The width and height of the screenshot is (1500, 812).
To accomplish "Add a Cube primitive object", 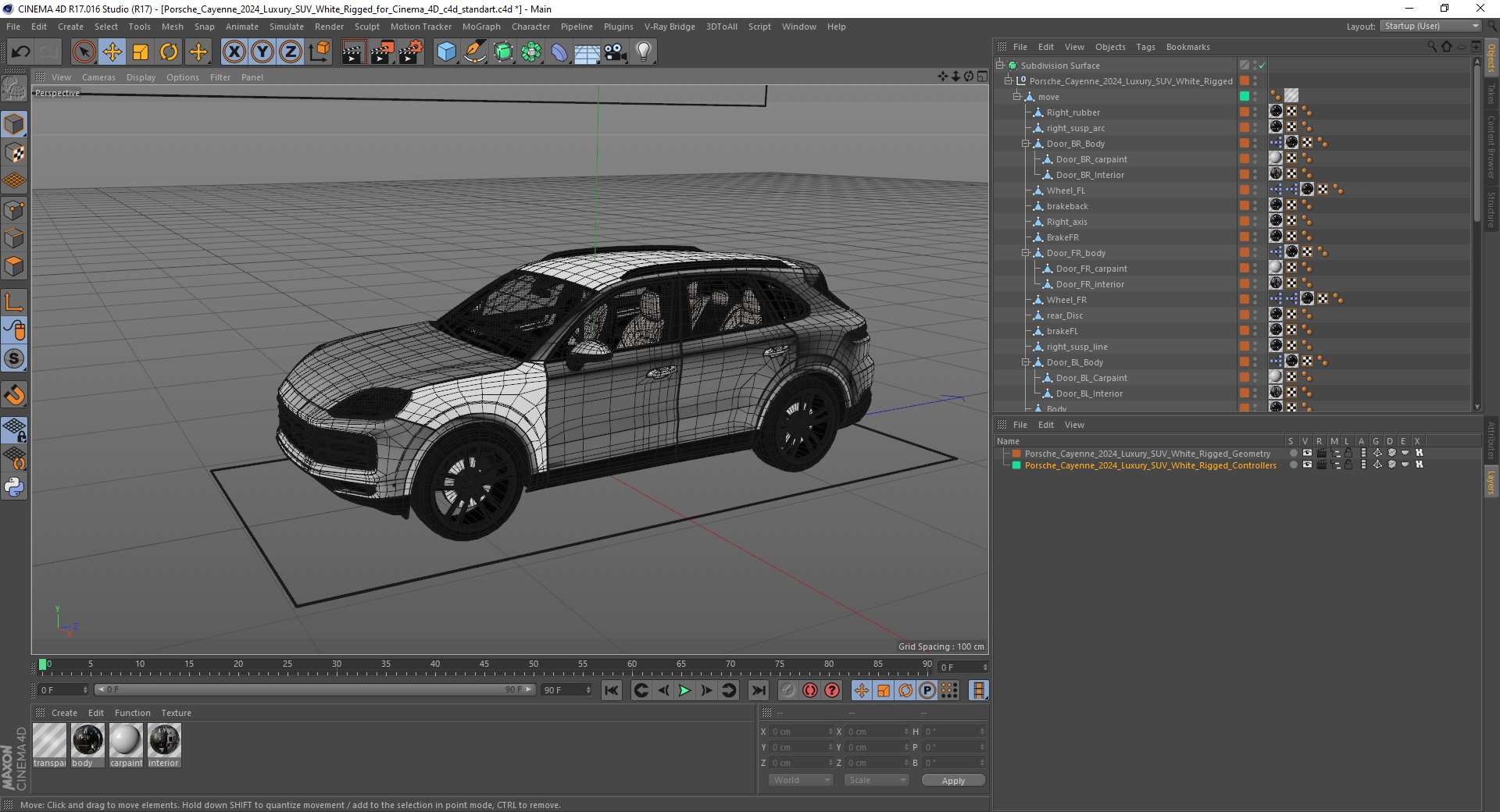I will (x=446, y=52).
